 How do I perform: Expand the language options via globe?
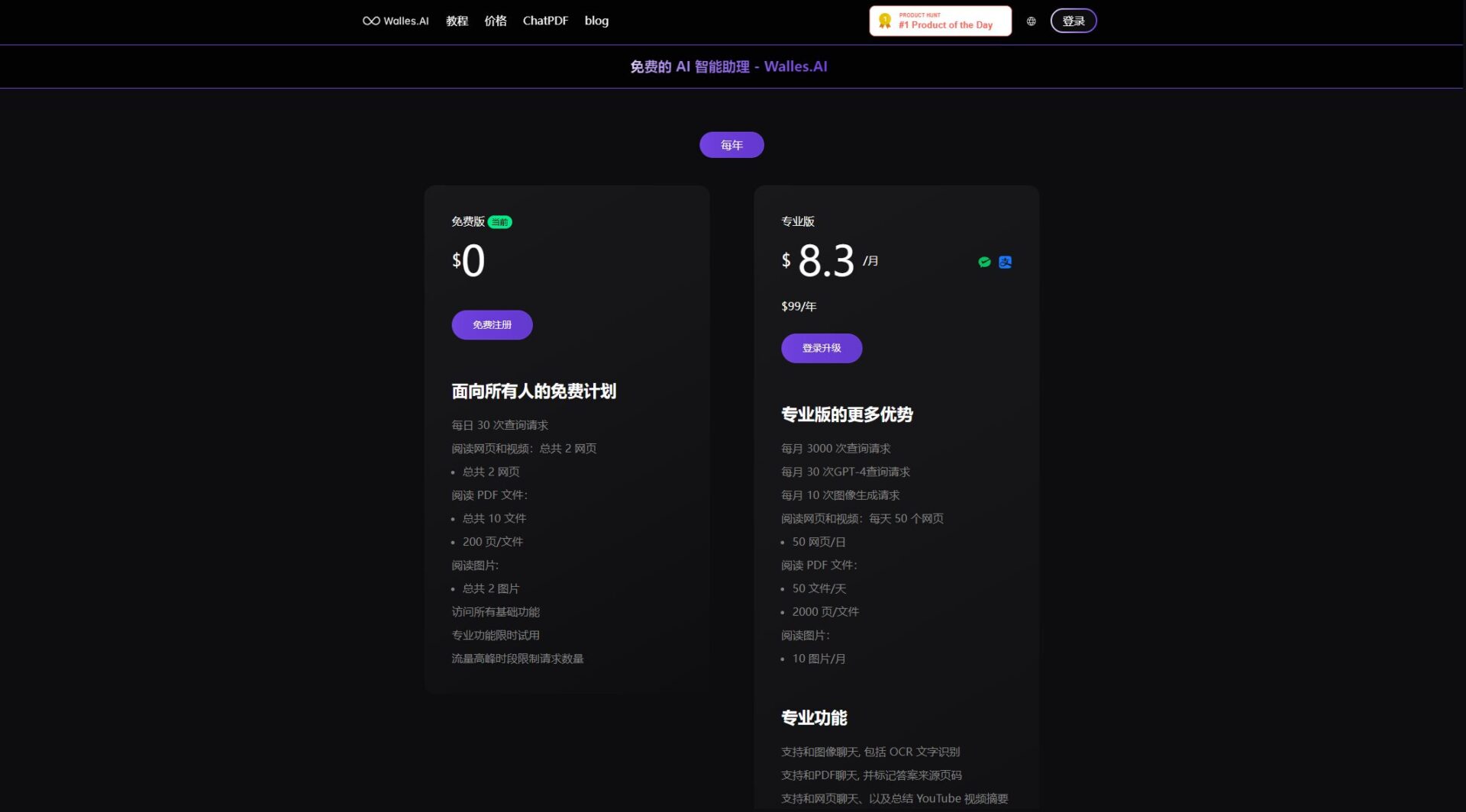click(x=1031, y=21)
